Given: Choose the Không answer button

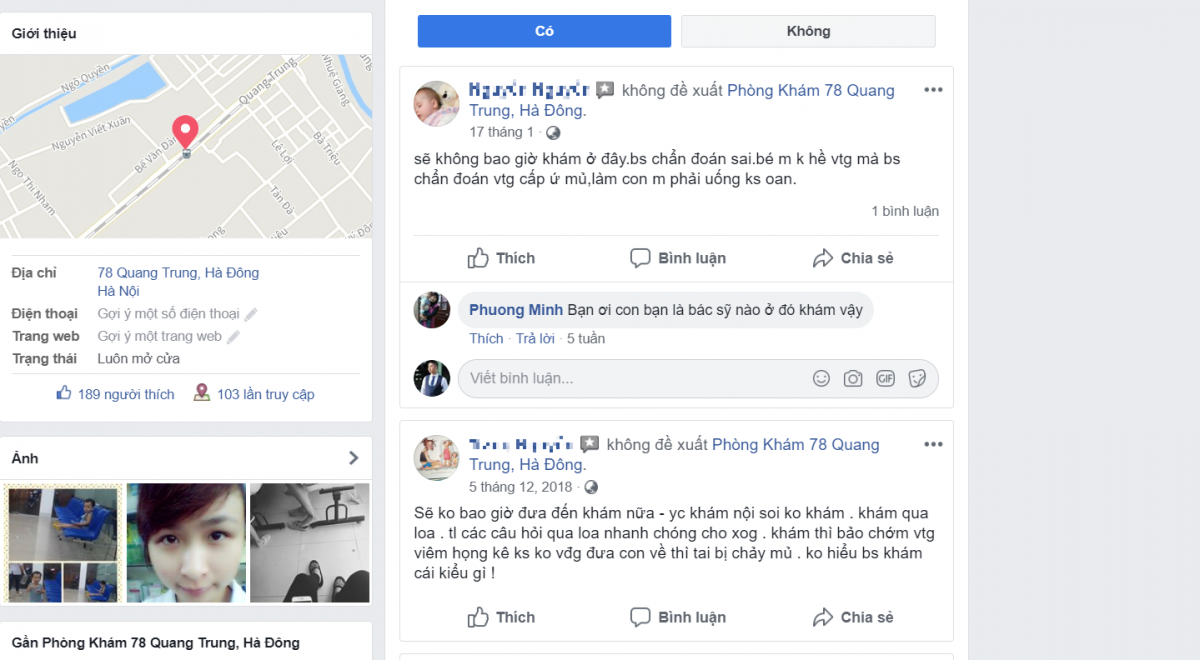Looking at the screenshot, I should click(808, 31).
